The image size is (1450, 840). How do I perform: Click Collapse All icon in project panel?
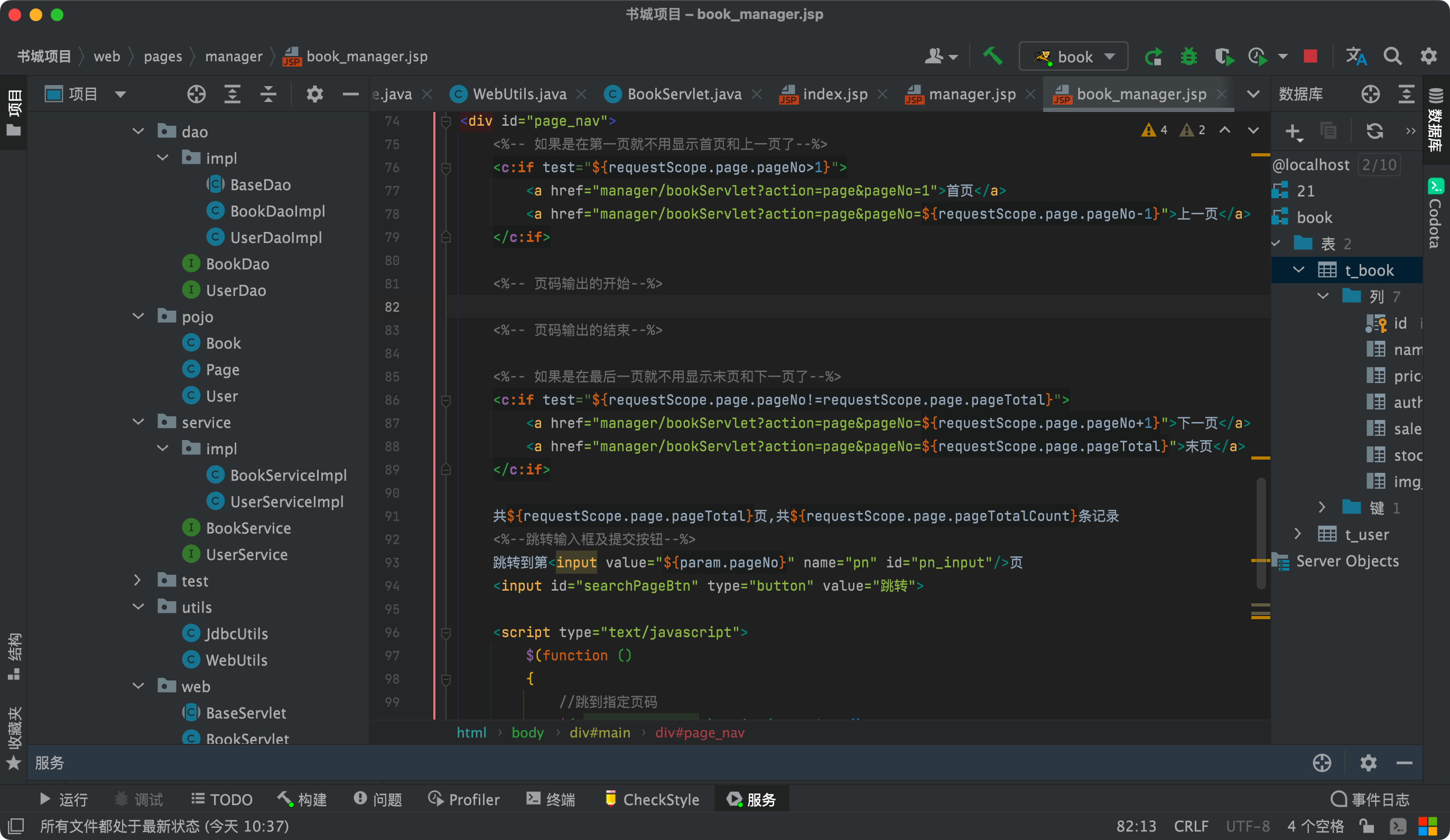[268, 94]
